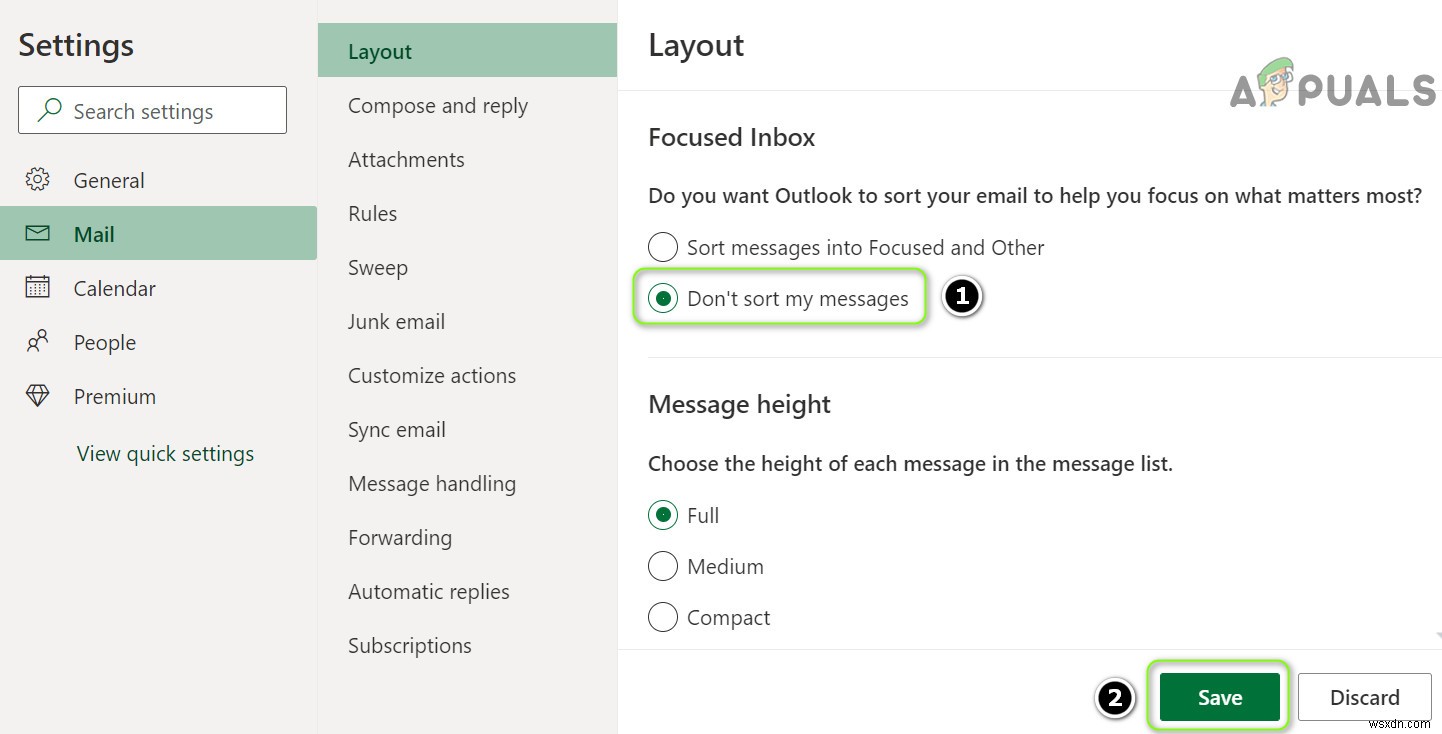The width and height of the screenshot is (1442, 734).
Task: Go to Automatic replies settings
Action: (x=428, y=591)
